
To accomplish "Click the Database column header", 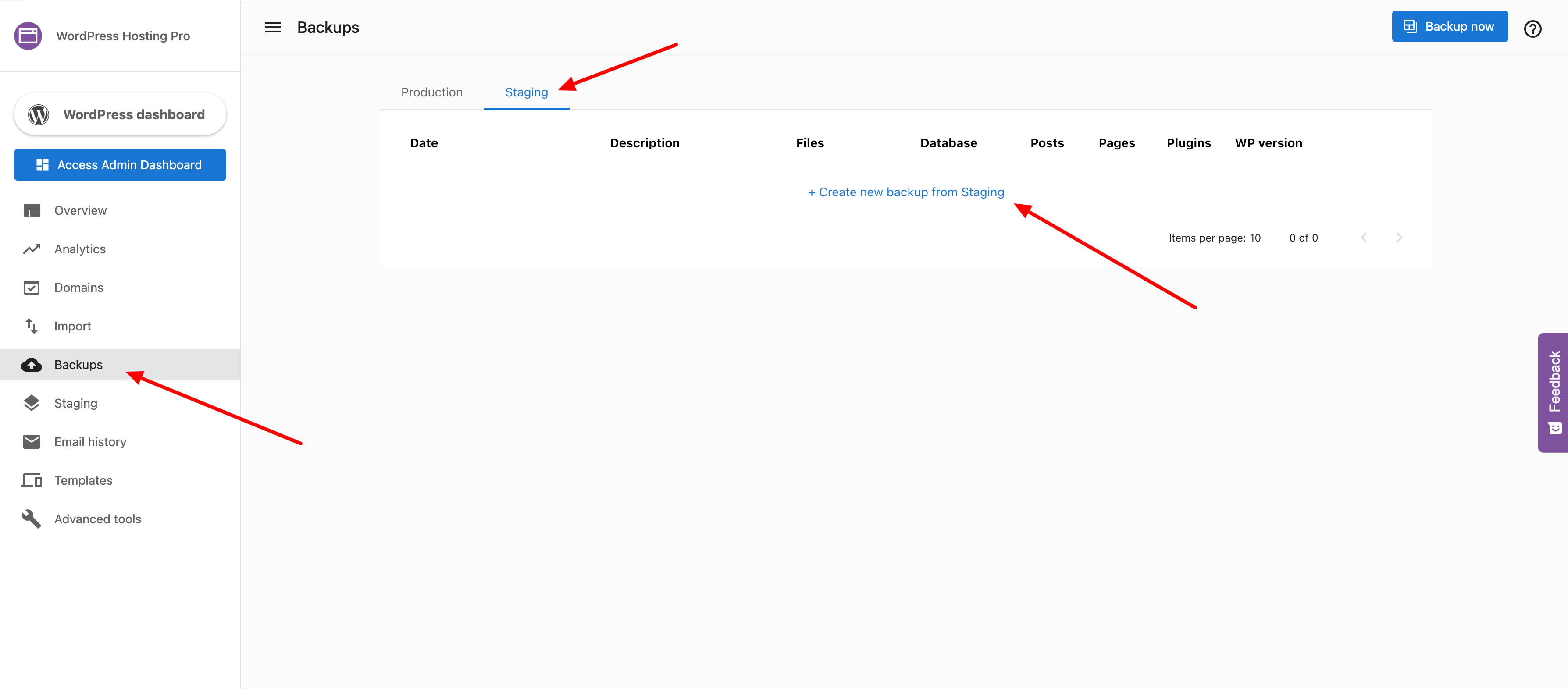I will [948, 143].
